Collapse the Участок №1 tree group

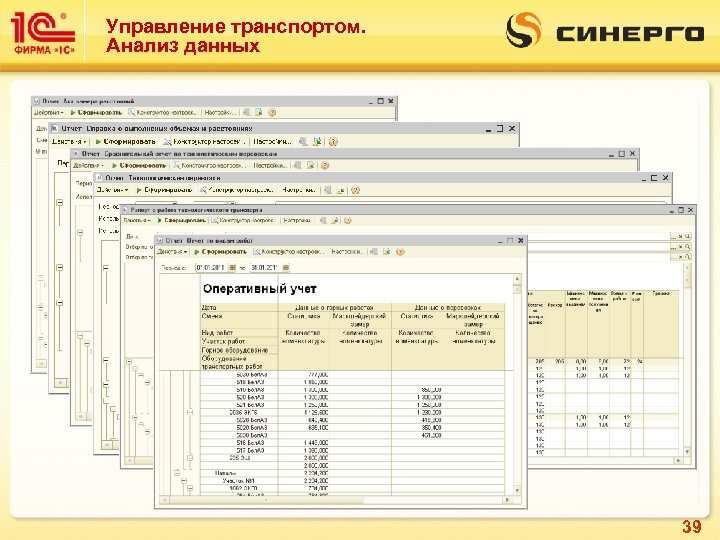point(183,481)
